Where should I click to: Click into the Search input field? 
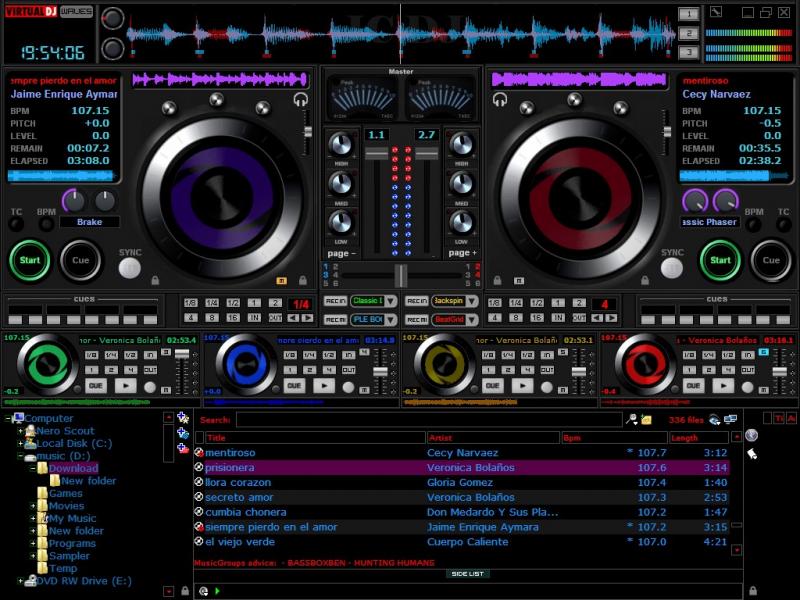coord(429,420)
